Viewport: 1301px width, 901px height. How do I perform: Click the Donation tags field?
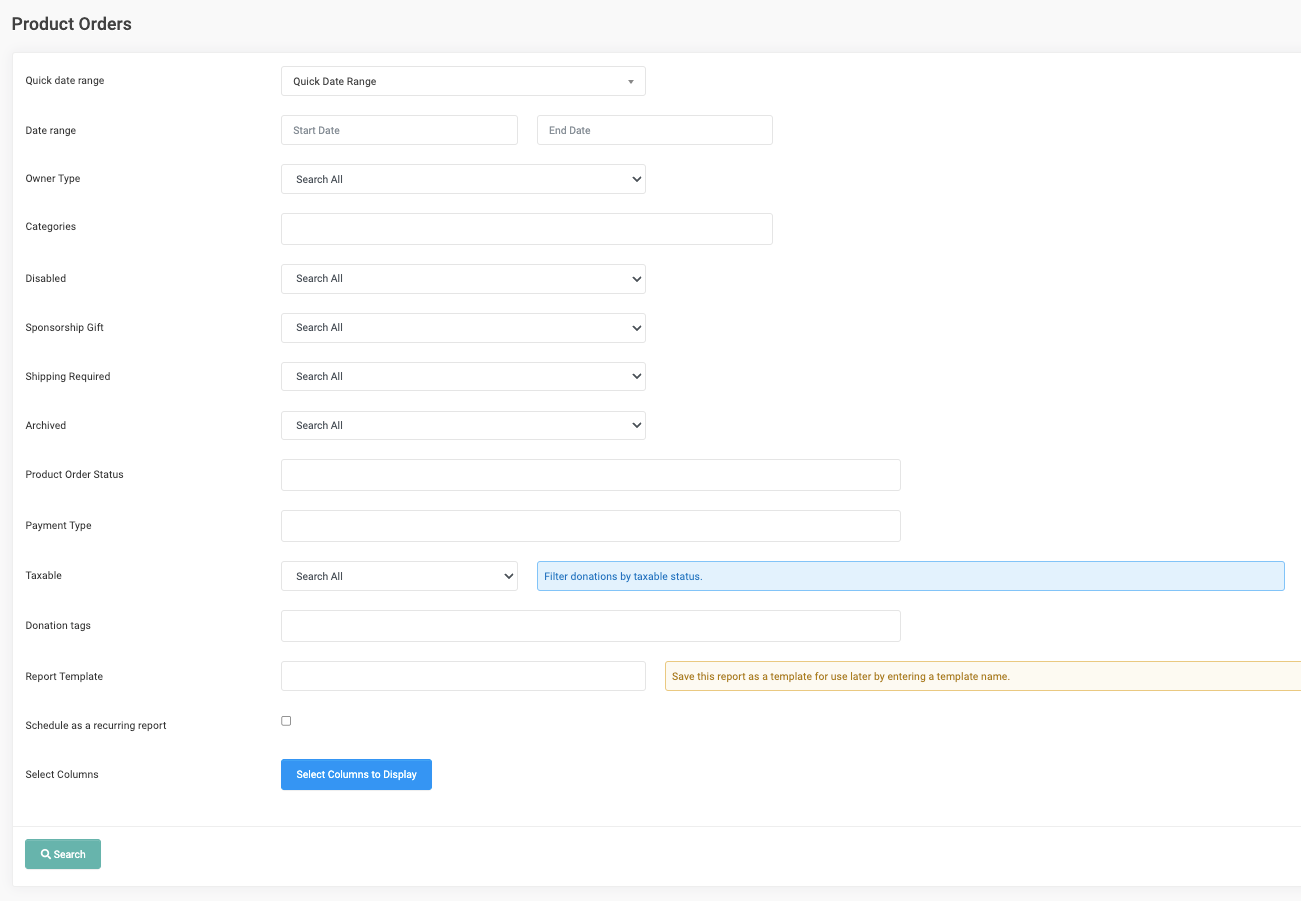[x=590, y=625]
